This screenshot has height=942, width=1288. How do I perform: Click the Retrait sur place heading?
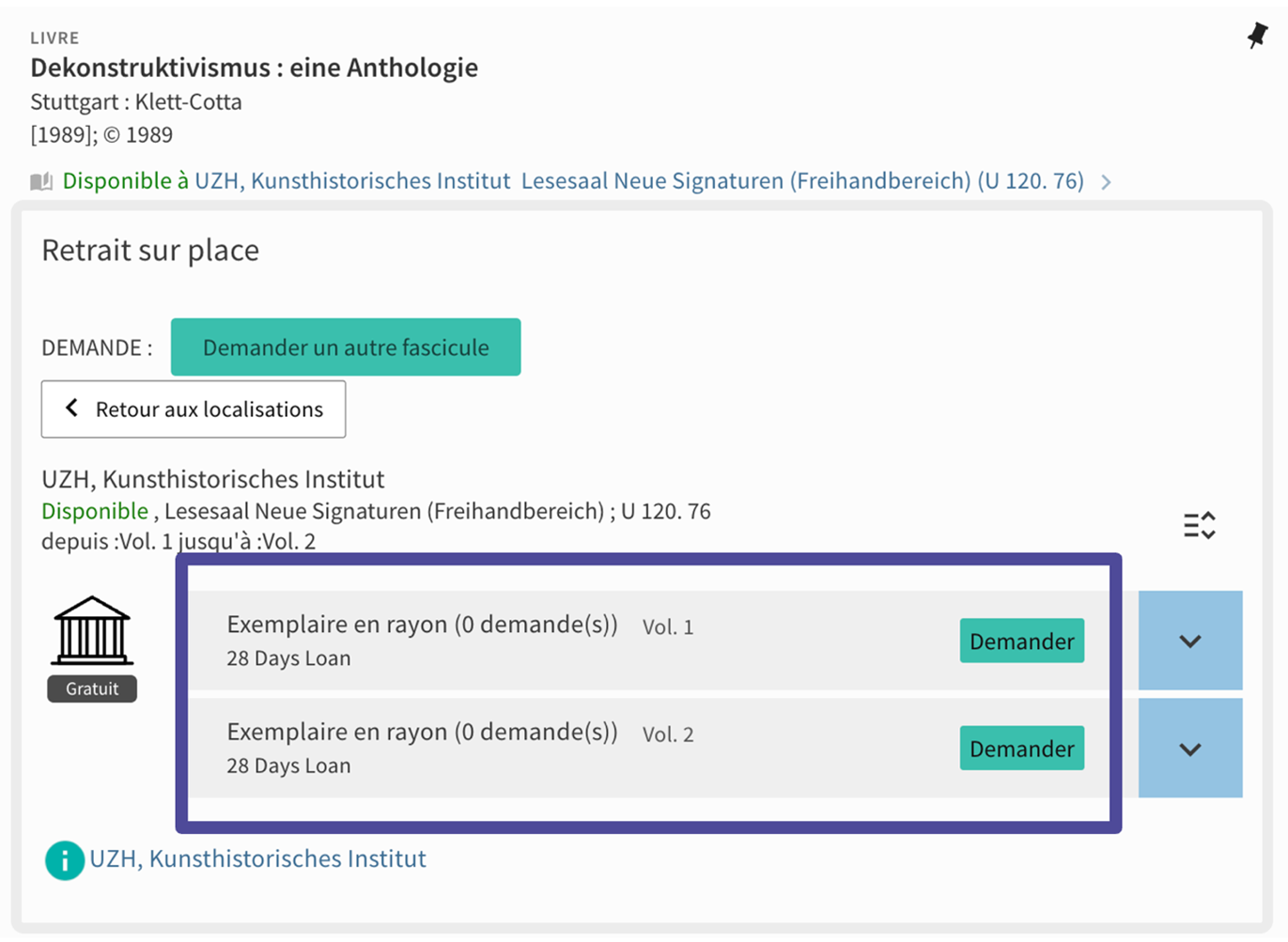150,251
